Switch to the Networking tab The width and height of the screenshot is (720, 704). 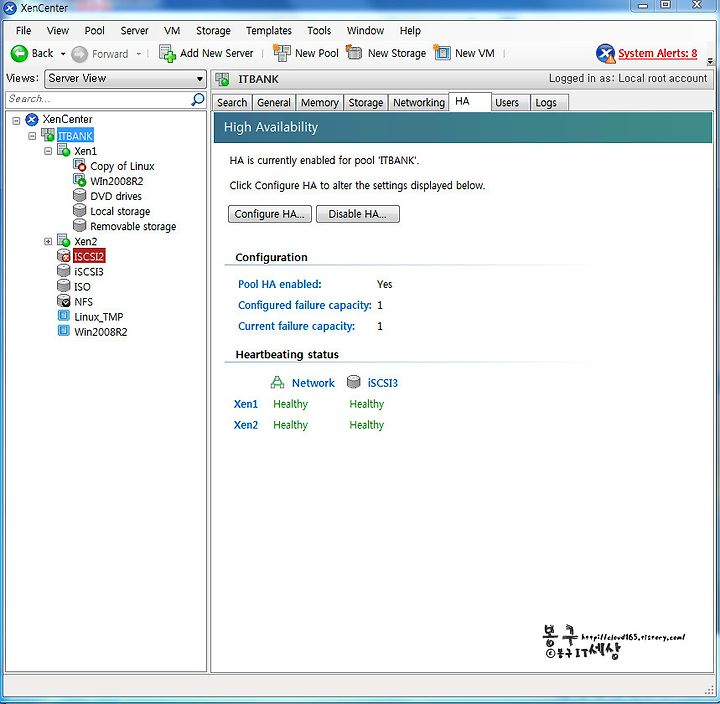pyautogui.click(x=419, y=102)
